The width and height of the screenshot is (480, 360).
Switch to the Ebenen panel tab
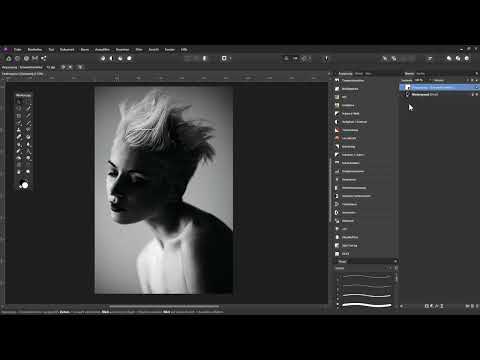coord(409,74)
